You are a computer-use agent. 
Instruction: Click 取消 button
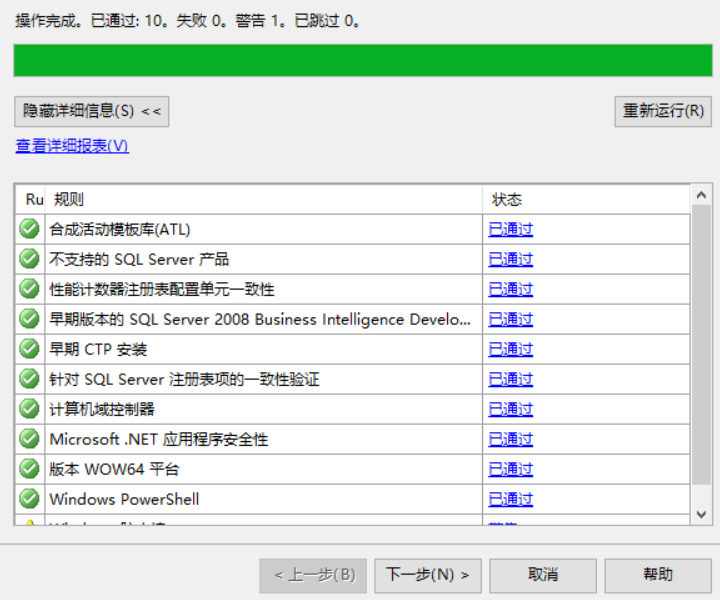pos(543,575)
